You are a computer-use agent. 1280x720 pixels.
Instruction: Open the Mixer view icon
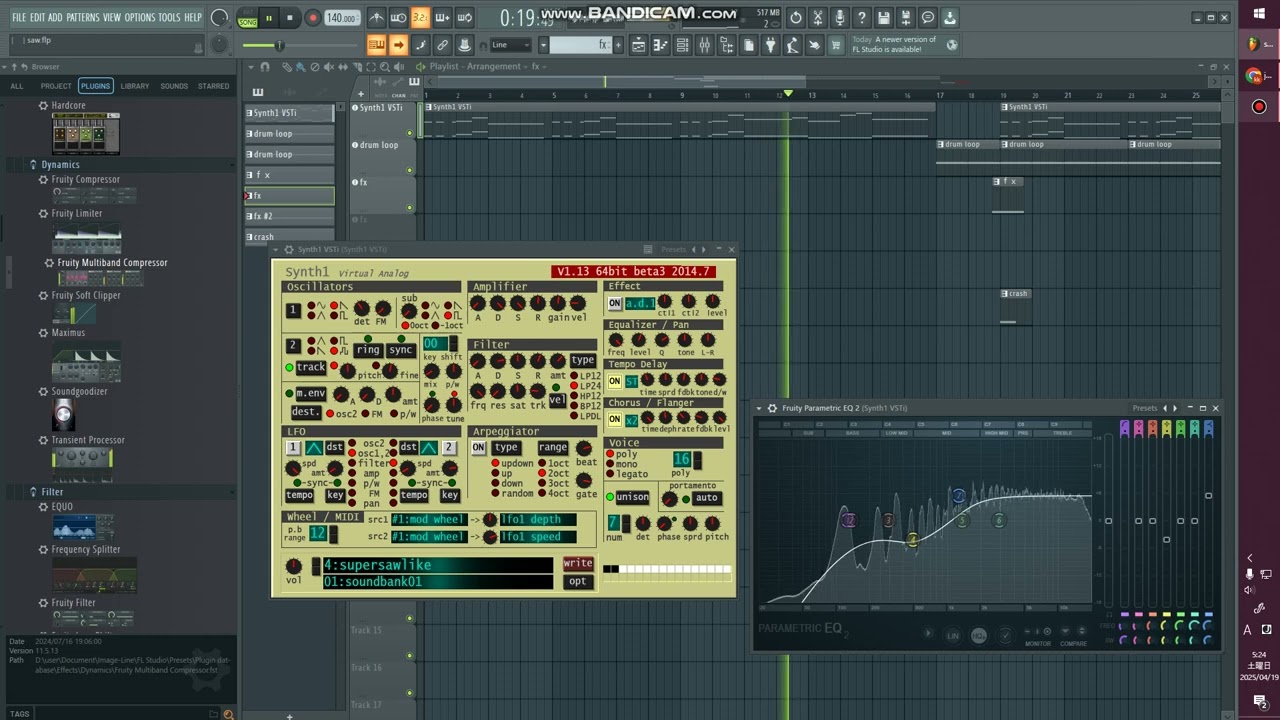[704, 45]
